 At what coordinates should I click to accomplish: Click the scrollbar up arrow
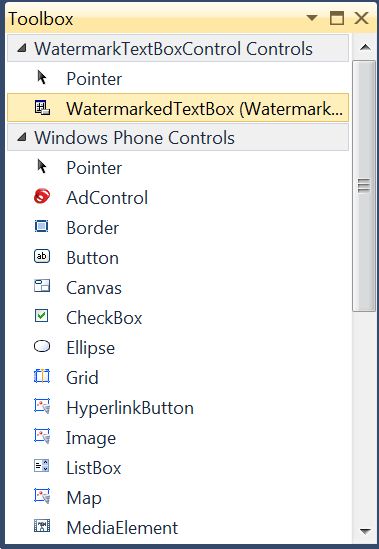(365, 47)
